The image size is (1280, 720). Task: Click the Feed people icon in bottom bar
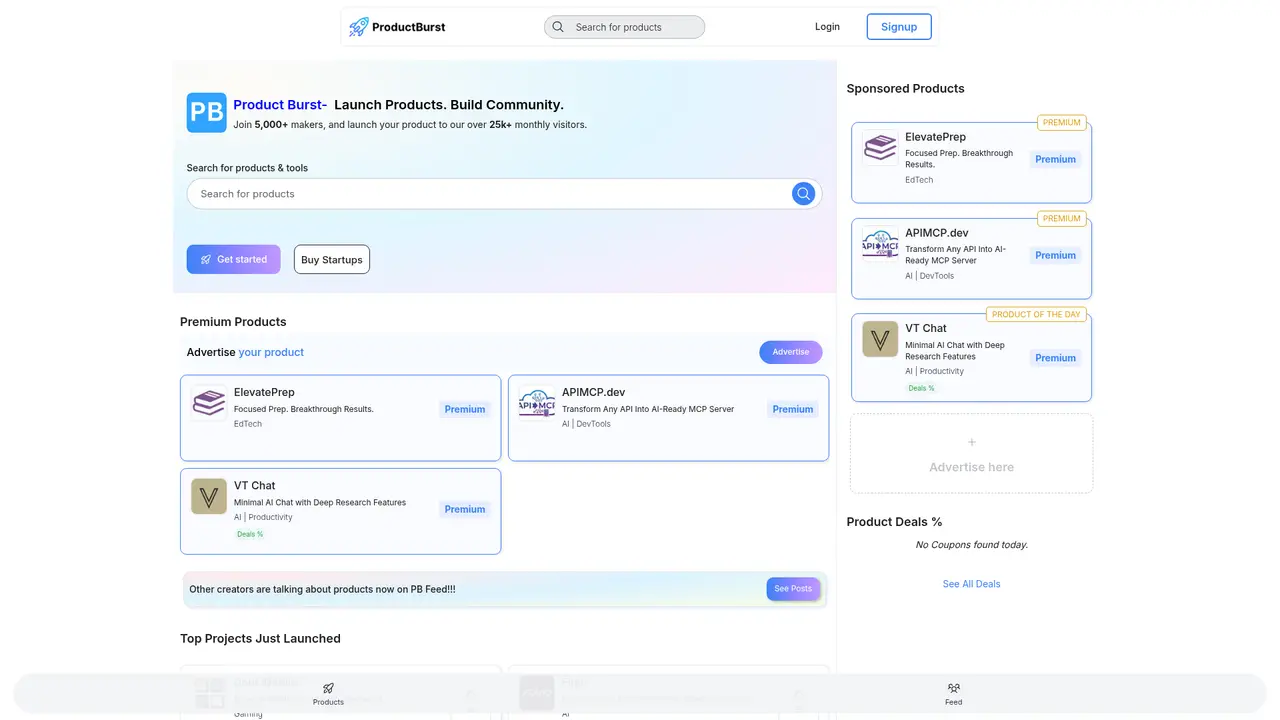click(954, 688)
